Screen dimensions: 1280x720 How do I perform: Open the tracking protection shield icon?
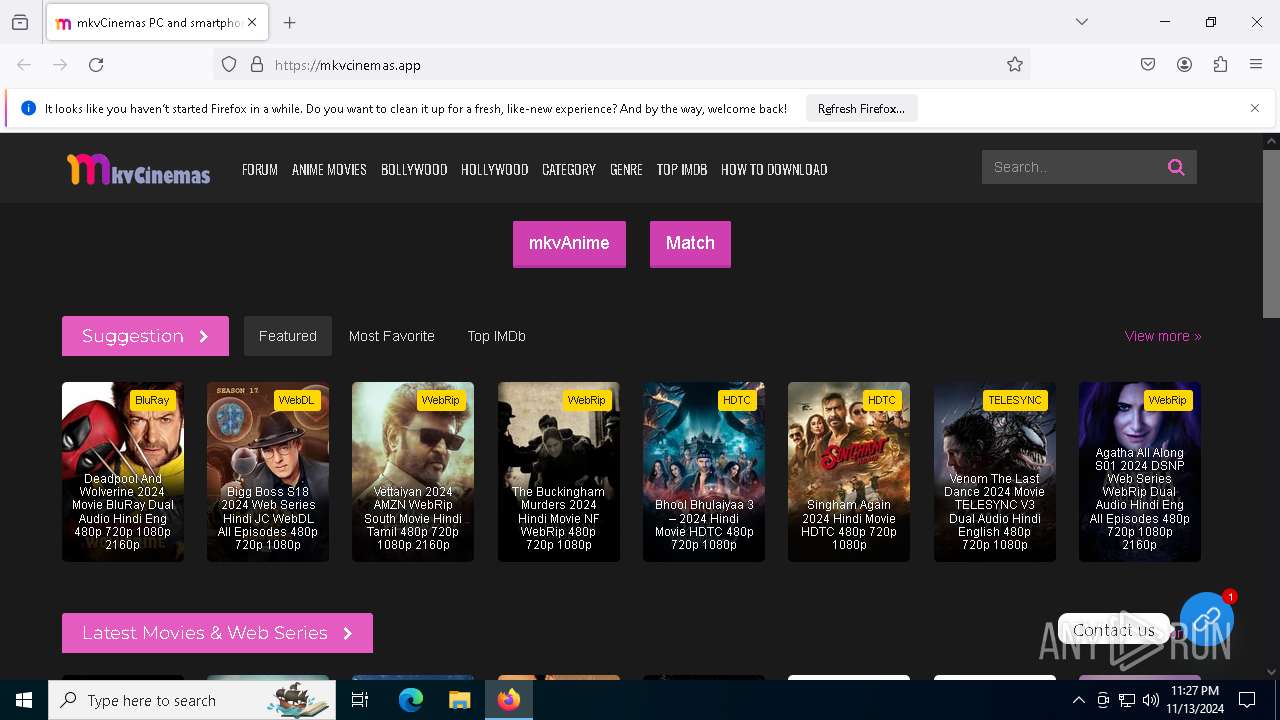229,65
